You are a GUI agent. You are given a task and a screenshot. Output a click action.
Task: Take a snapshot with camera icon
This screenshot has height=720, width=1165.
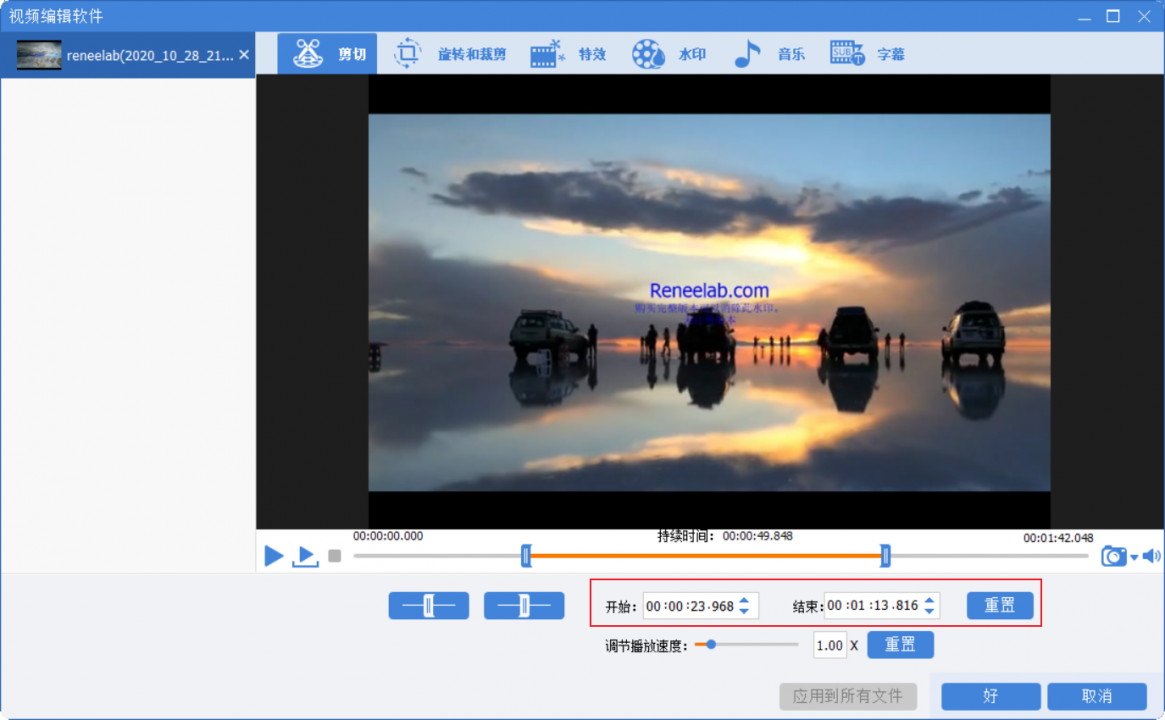(x=1113, y=557)
